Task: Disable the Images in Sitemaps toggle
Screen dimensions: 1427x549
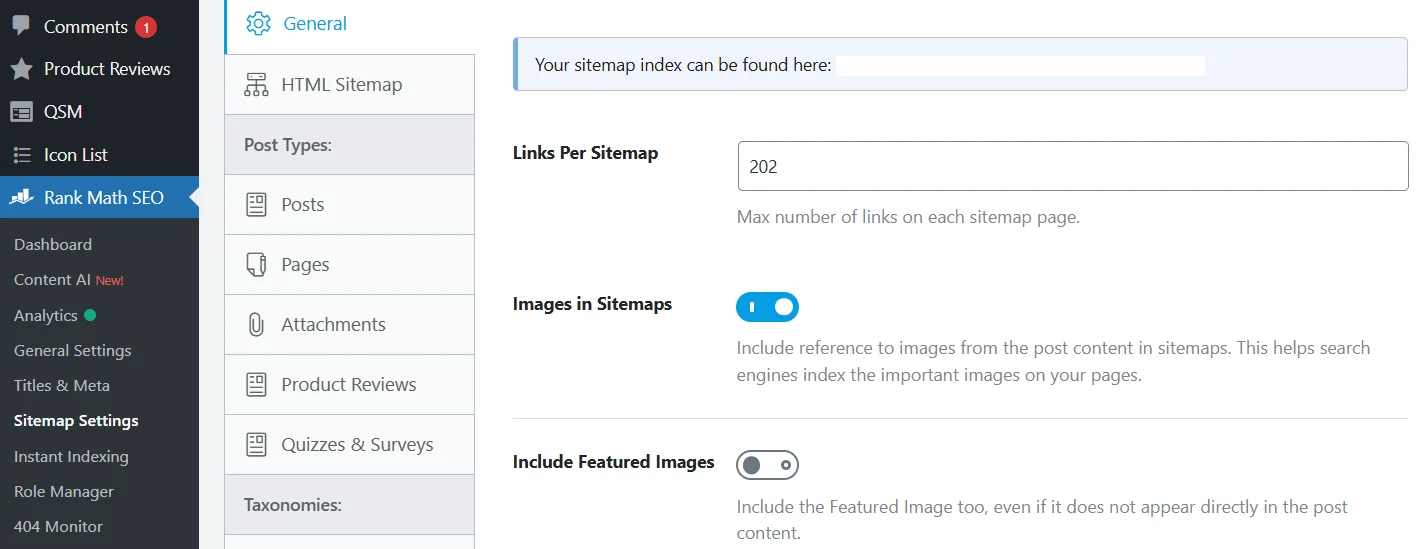Action: pos(767,306)
